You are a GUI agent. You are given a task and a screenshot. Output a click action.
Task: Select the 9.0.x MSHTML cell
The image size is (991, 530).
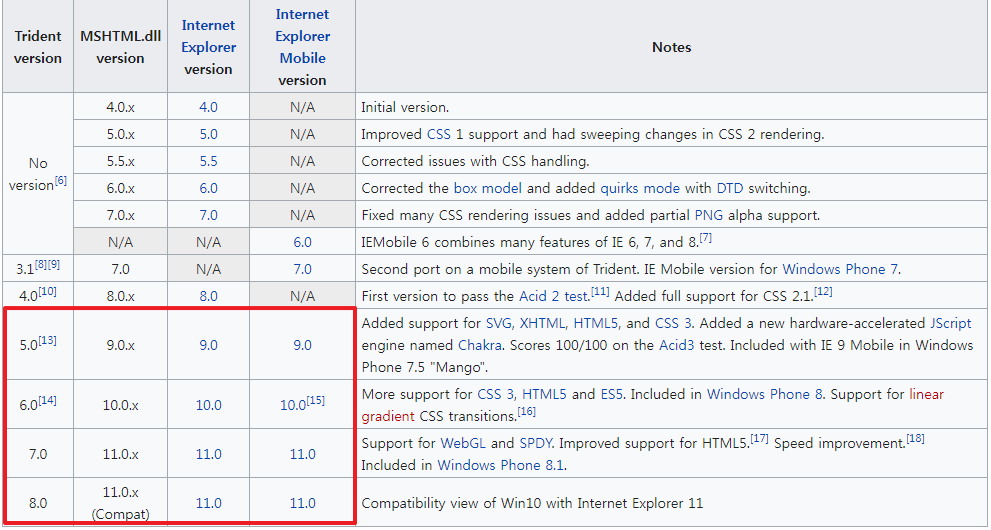pyautogui.click(x=120, y=346)
